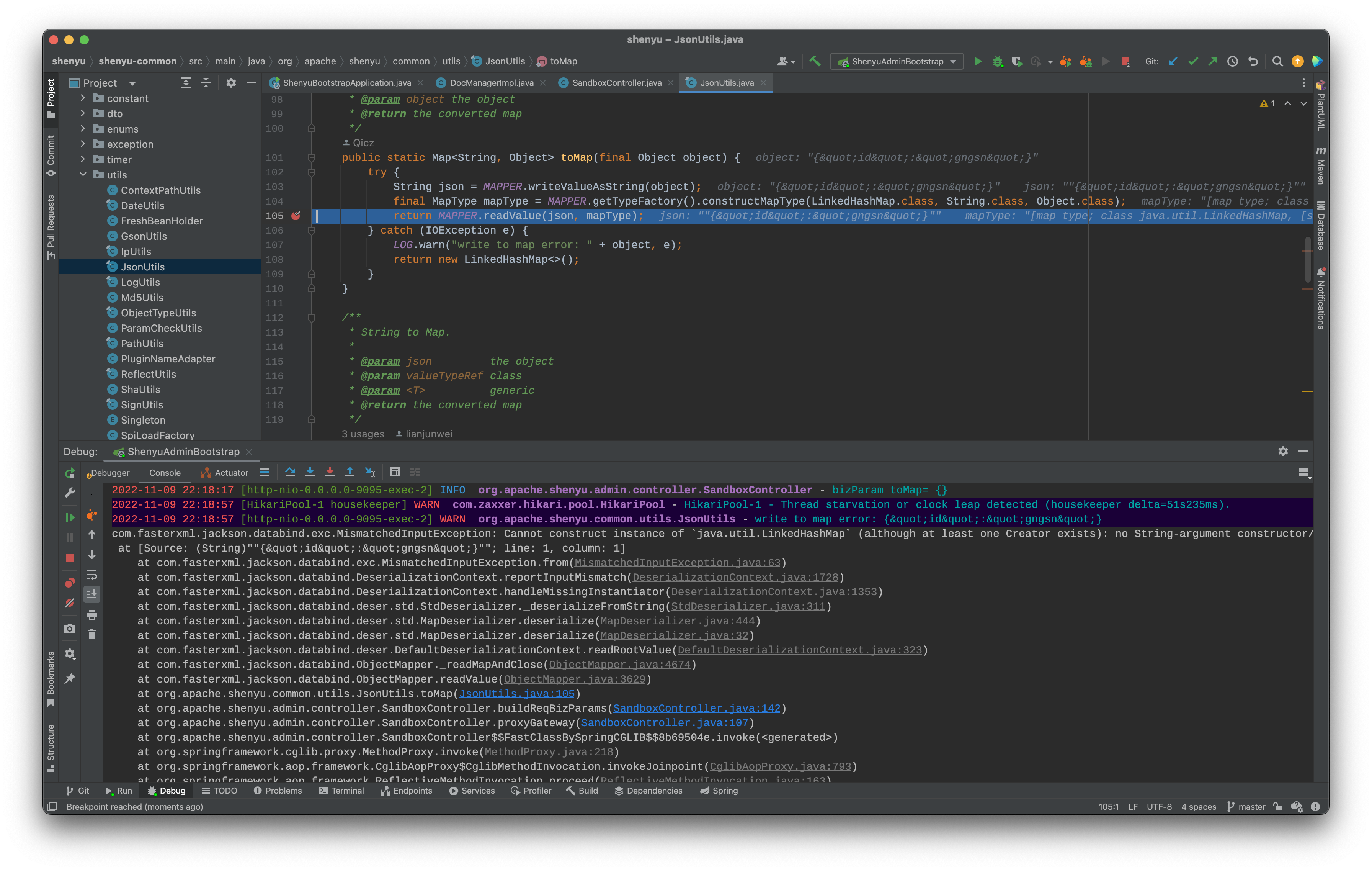
Task: Clear all console output trash icon
Action: click(x=92, y=634)
